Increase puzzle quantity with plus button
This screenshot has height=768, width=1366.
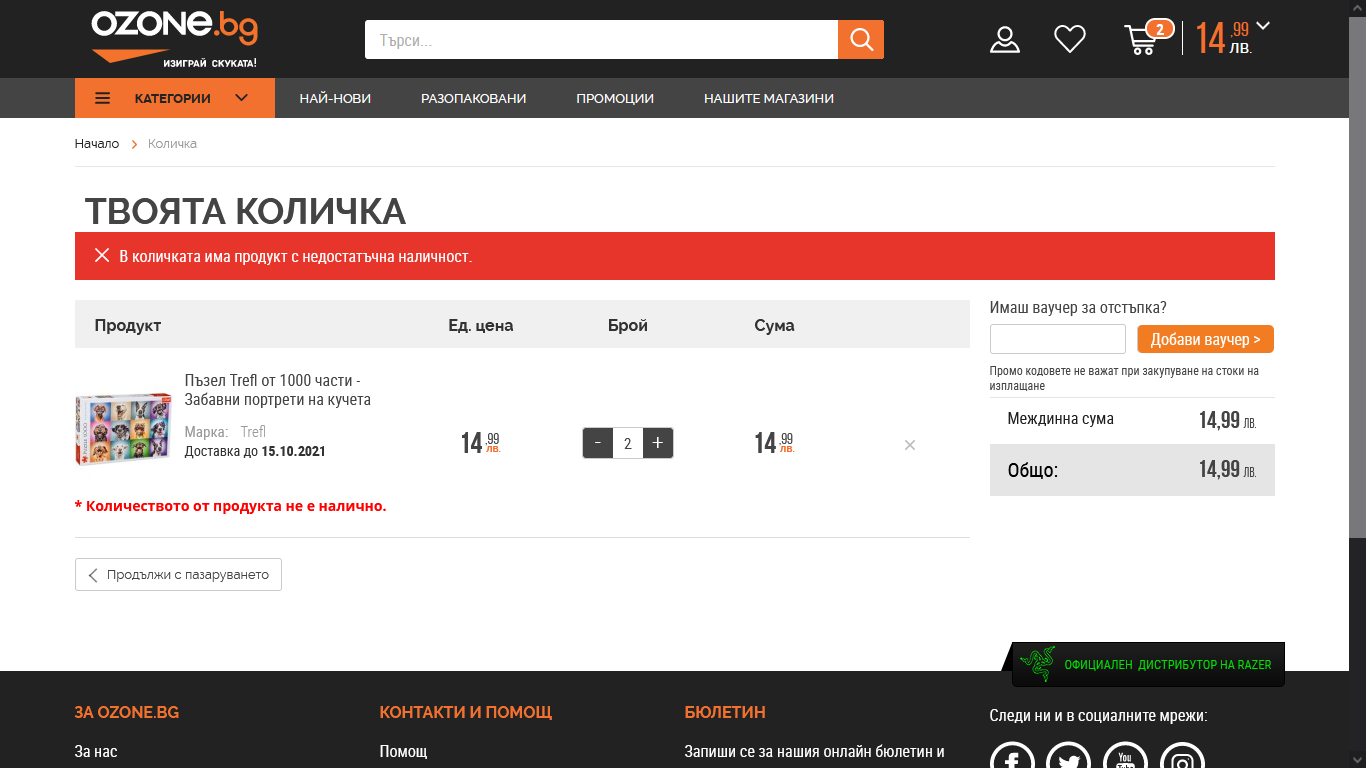click(657, 443)
